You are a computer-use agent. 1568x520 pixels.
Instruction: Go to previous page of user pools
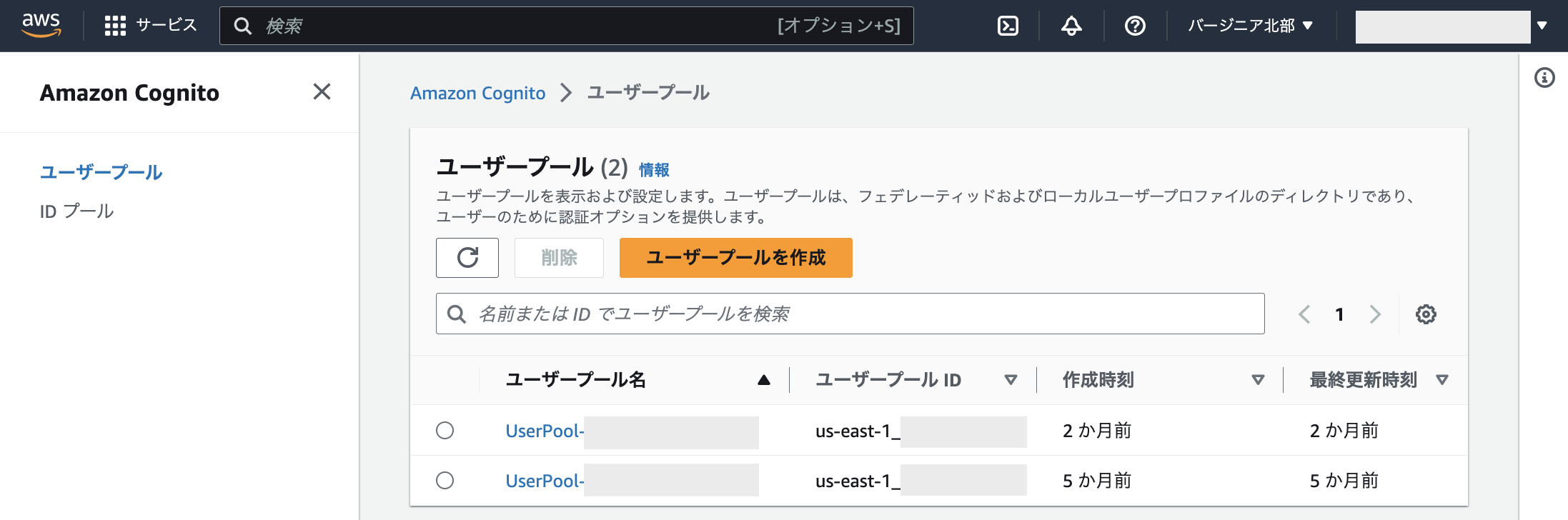pos(1304,314)
